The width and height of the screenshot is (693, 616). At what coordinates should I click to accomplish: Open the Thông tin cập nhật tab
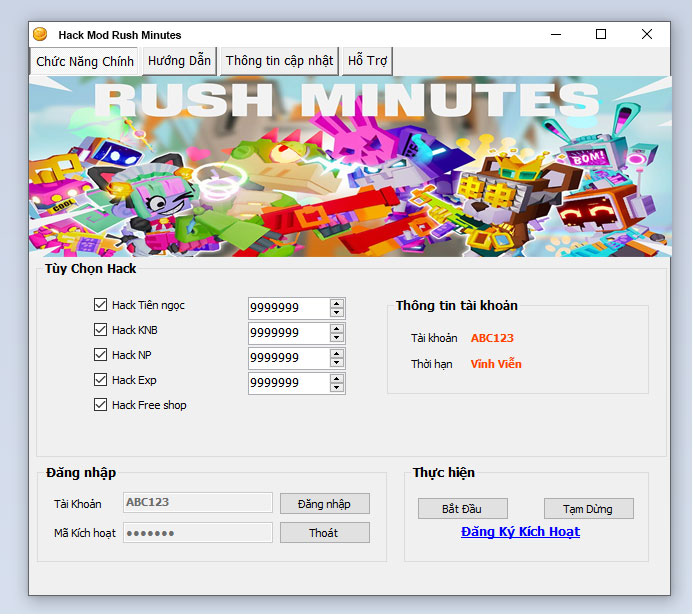[x=279, y=61]
